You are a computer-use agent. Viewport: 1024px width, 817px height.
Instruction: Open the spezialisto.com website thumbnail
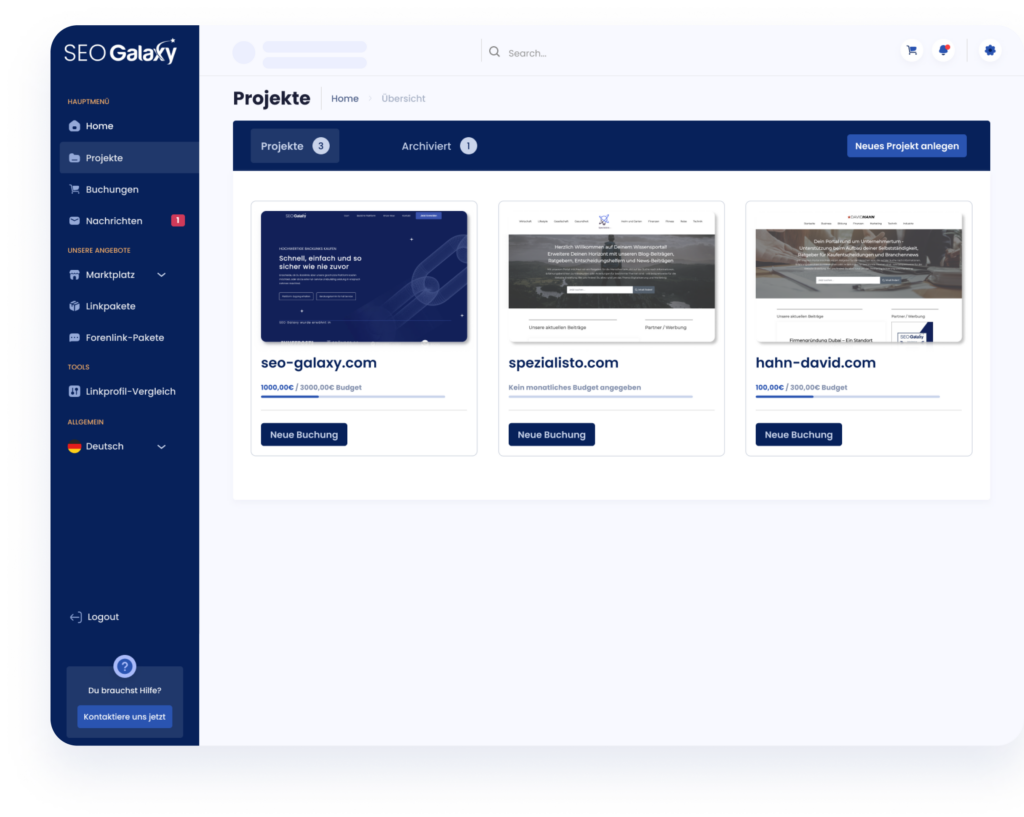coord(611,276)
